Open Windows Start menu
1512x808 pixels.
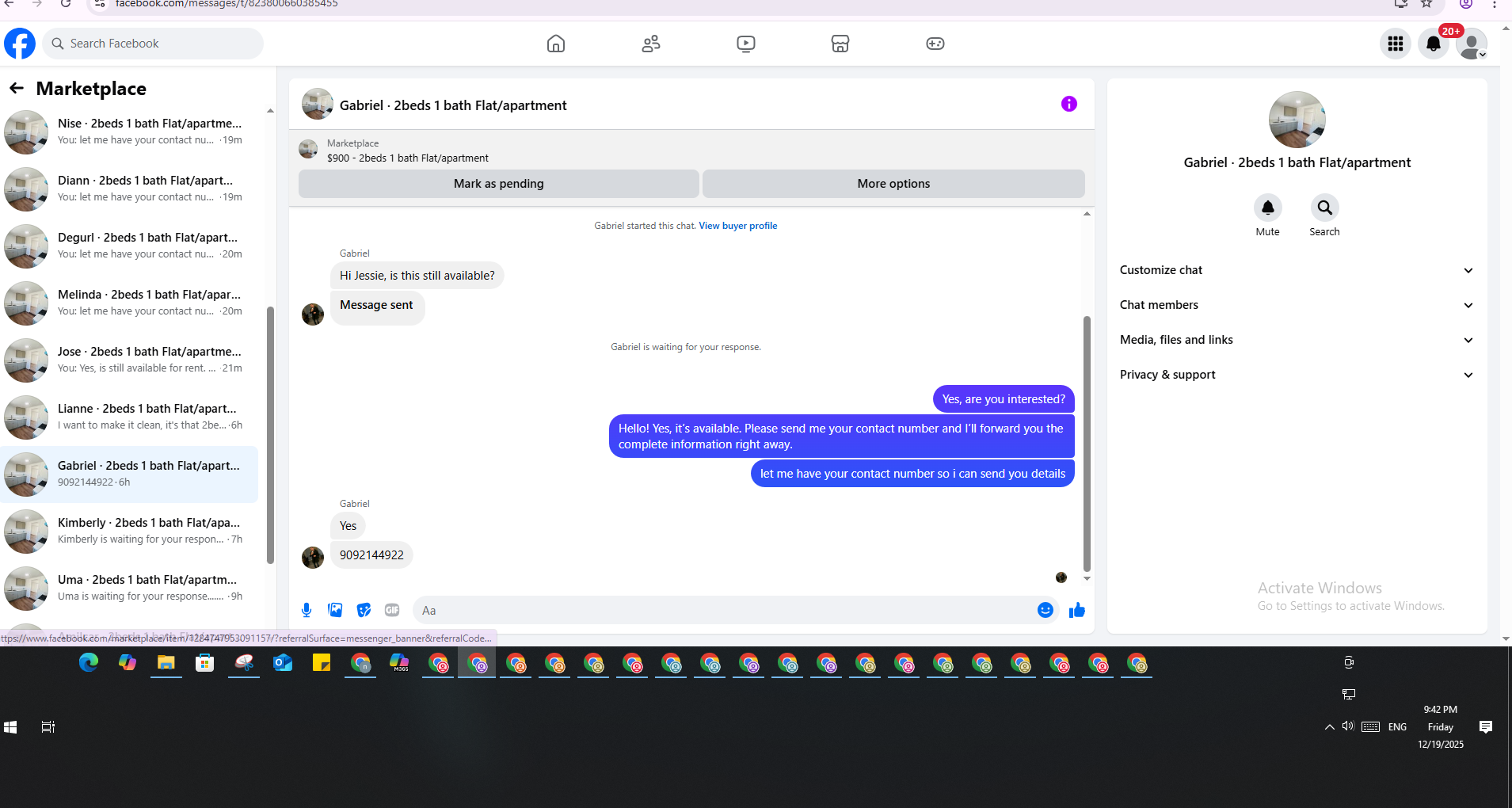(10, 727)
